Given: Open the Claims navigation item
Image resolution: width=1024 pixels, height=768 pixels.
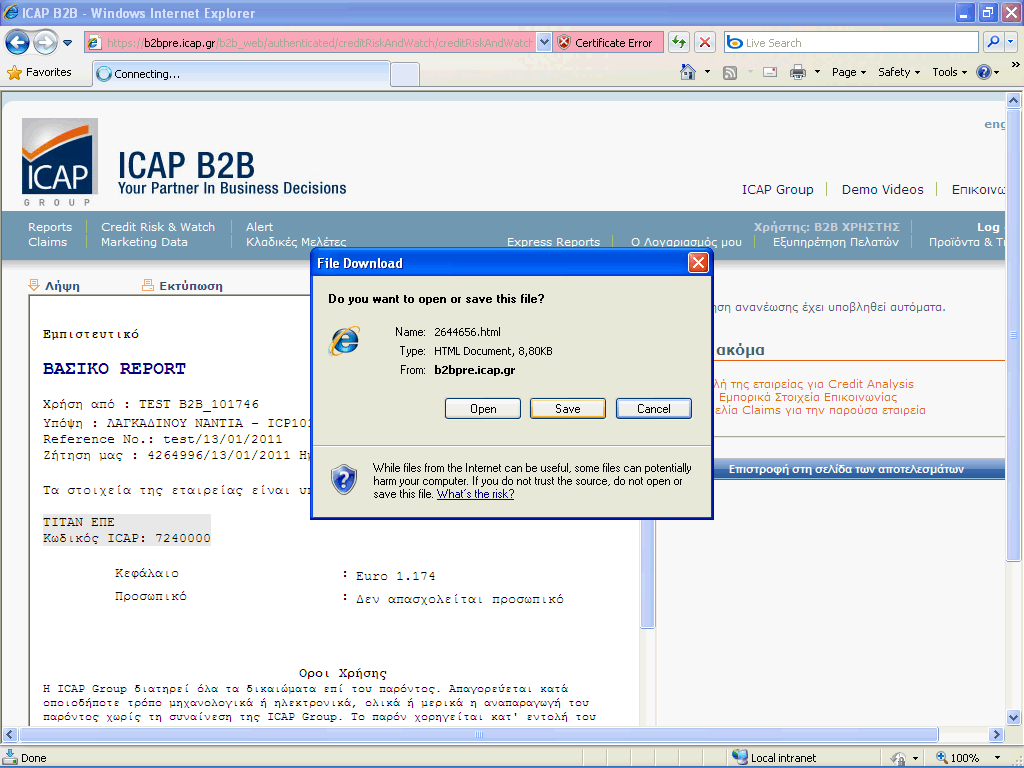Looking at the screenshot, I should point(47,242).
